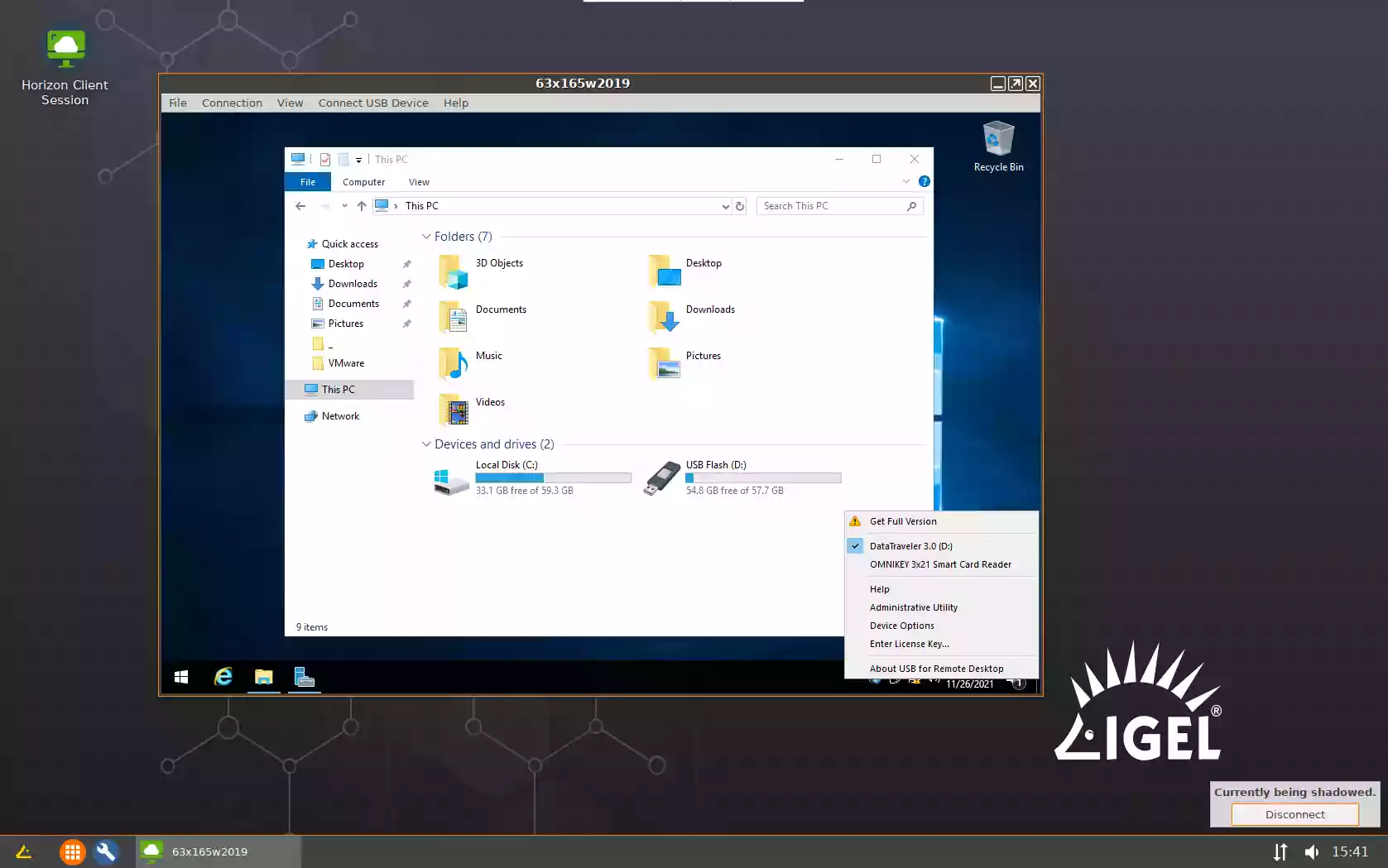Image resolution: width=1388 pixels, height=868 pixels.
Task: Open the address bar history dropdown
Action: click(x=725, y=206)
